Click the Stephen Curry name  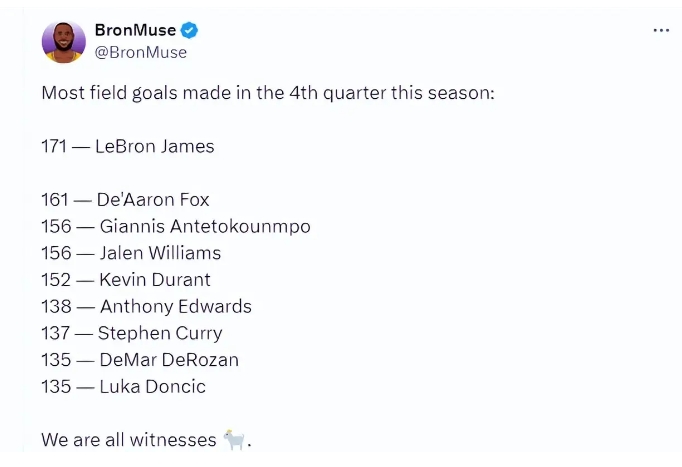tap(160, 334)
